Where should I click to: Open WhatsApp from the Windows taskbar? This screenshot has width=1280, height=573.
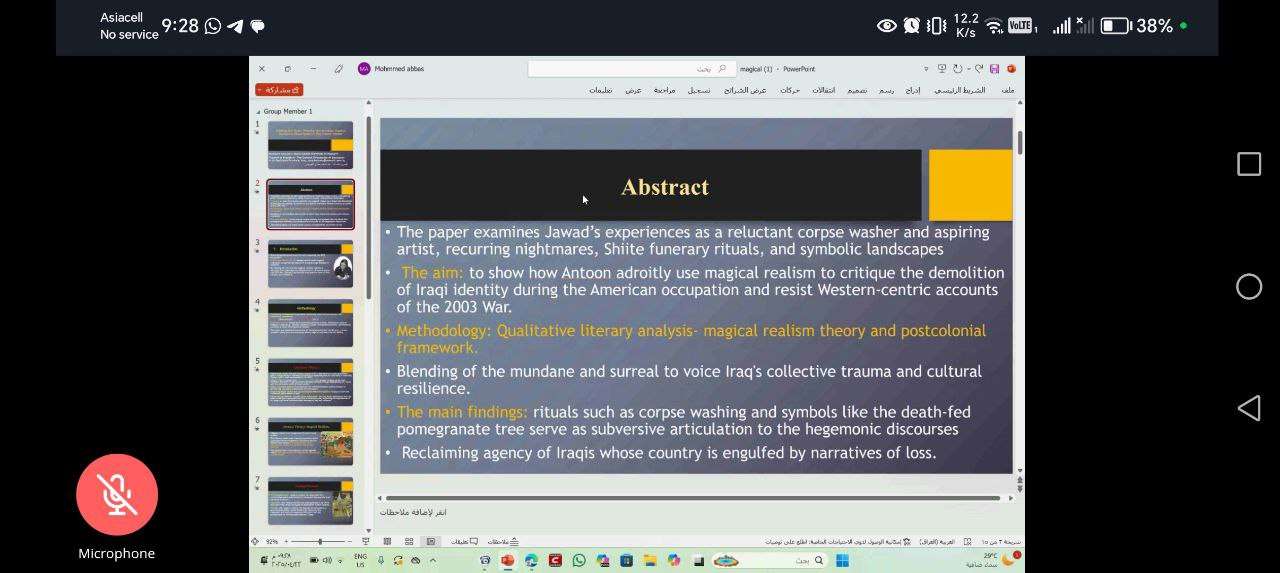point(578,561)
